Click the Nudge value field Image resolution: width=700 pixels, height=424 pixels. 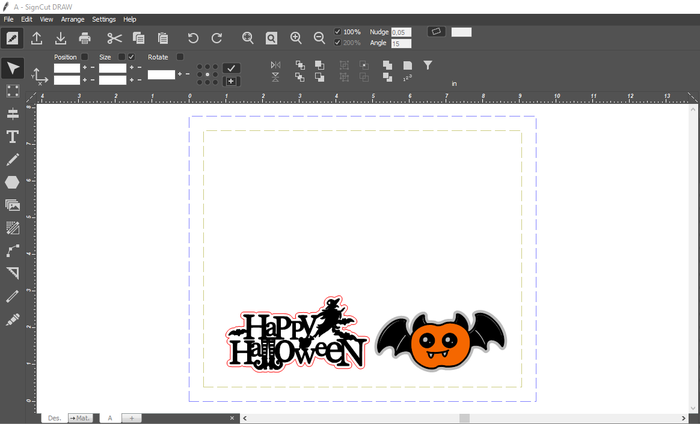click(x=401, y=32)
